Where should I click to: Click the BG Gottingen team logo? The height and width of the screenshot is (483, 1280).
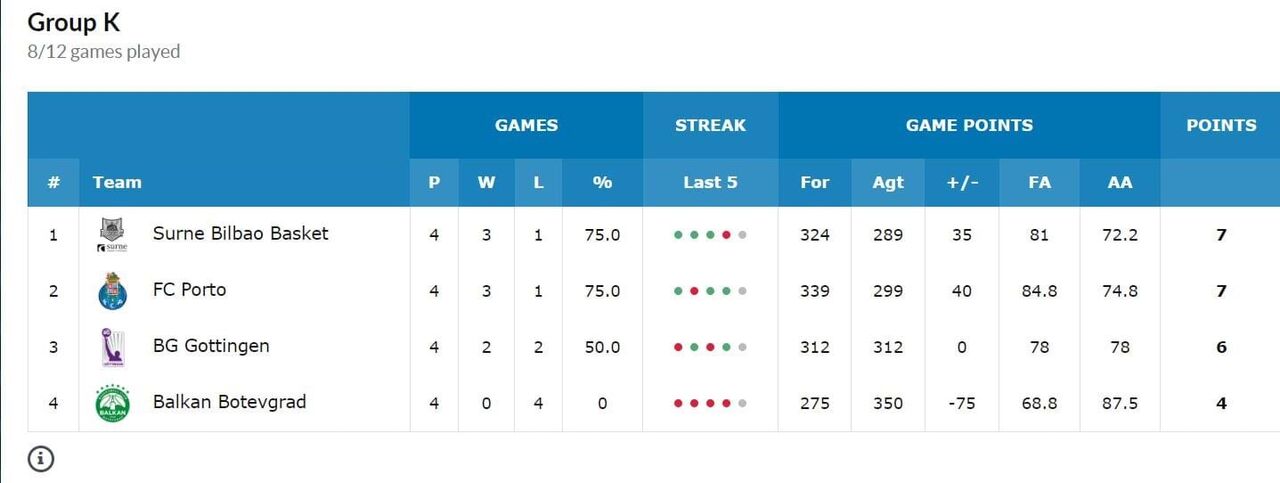pos(111,347)
